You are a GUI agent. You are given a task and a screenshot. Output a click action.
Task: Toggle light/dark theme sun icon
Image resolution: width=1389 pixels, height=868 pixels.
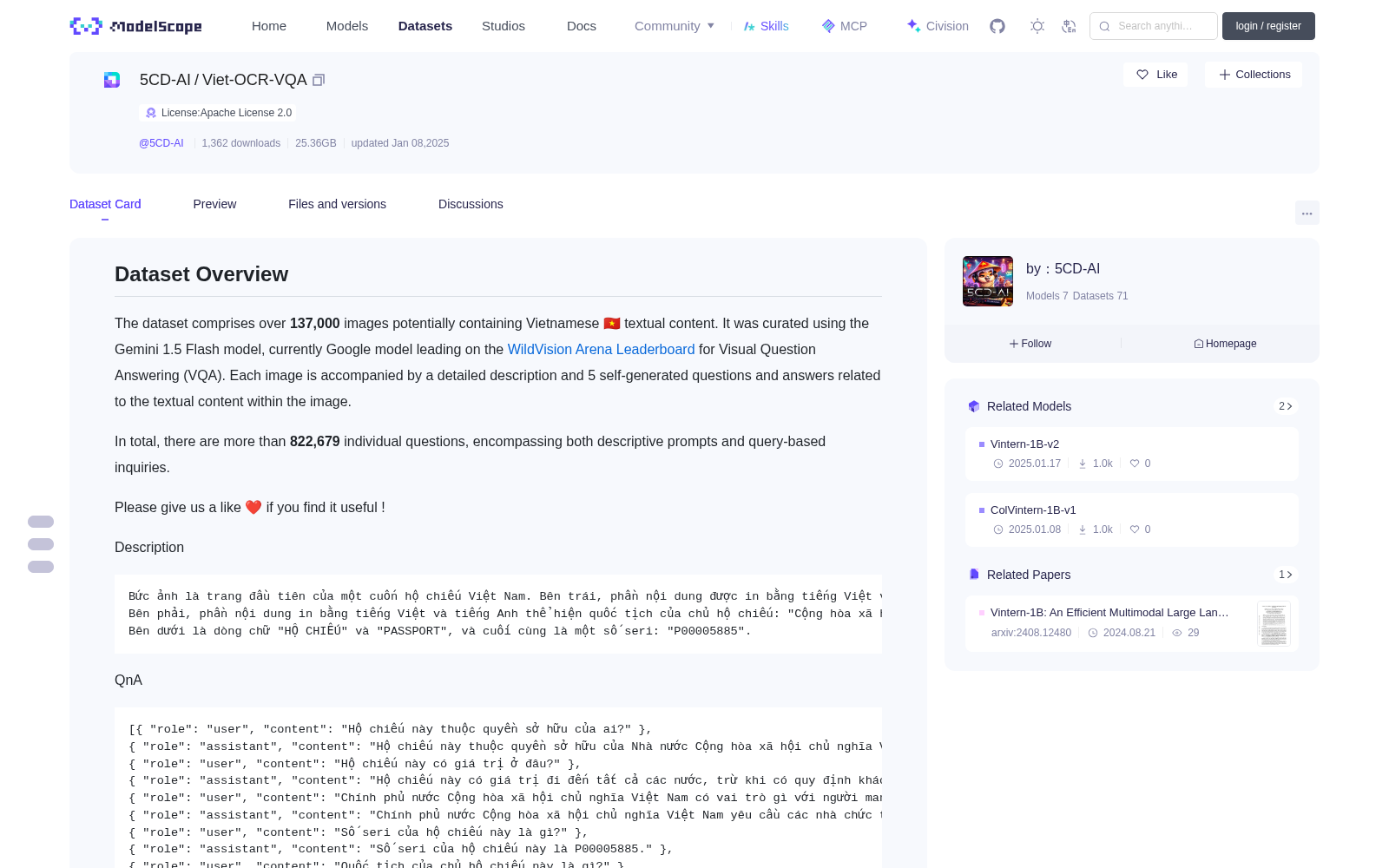[x=1037, y=26]
